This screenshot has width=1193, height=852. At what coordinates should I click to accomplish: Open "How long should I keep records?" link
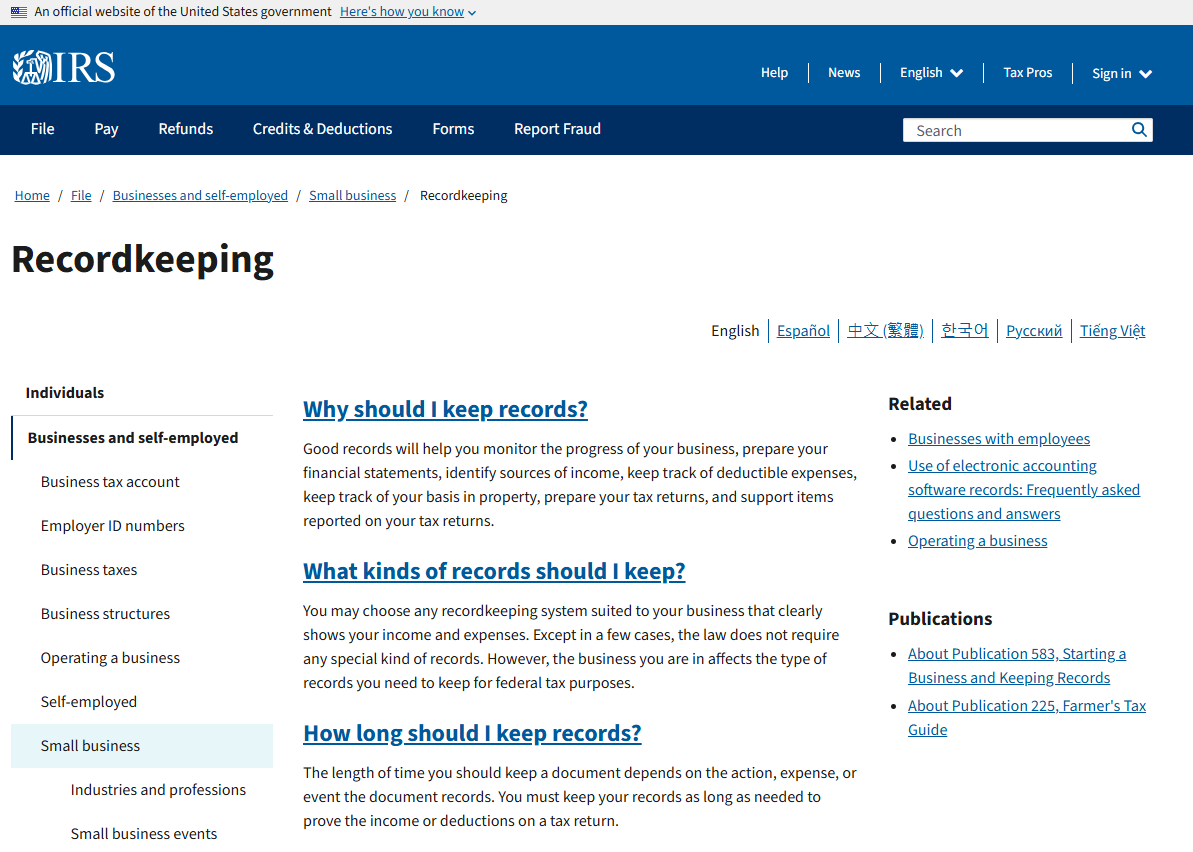tap(472, 733)
